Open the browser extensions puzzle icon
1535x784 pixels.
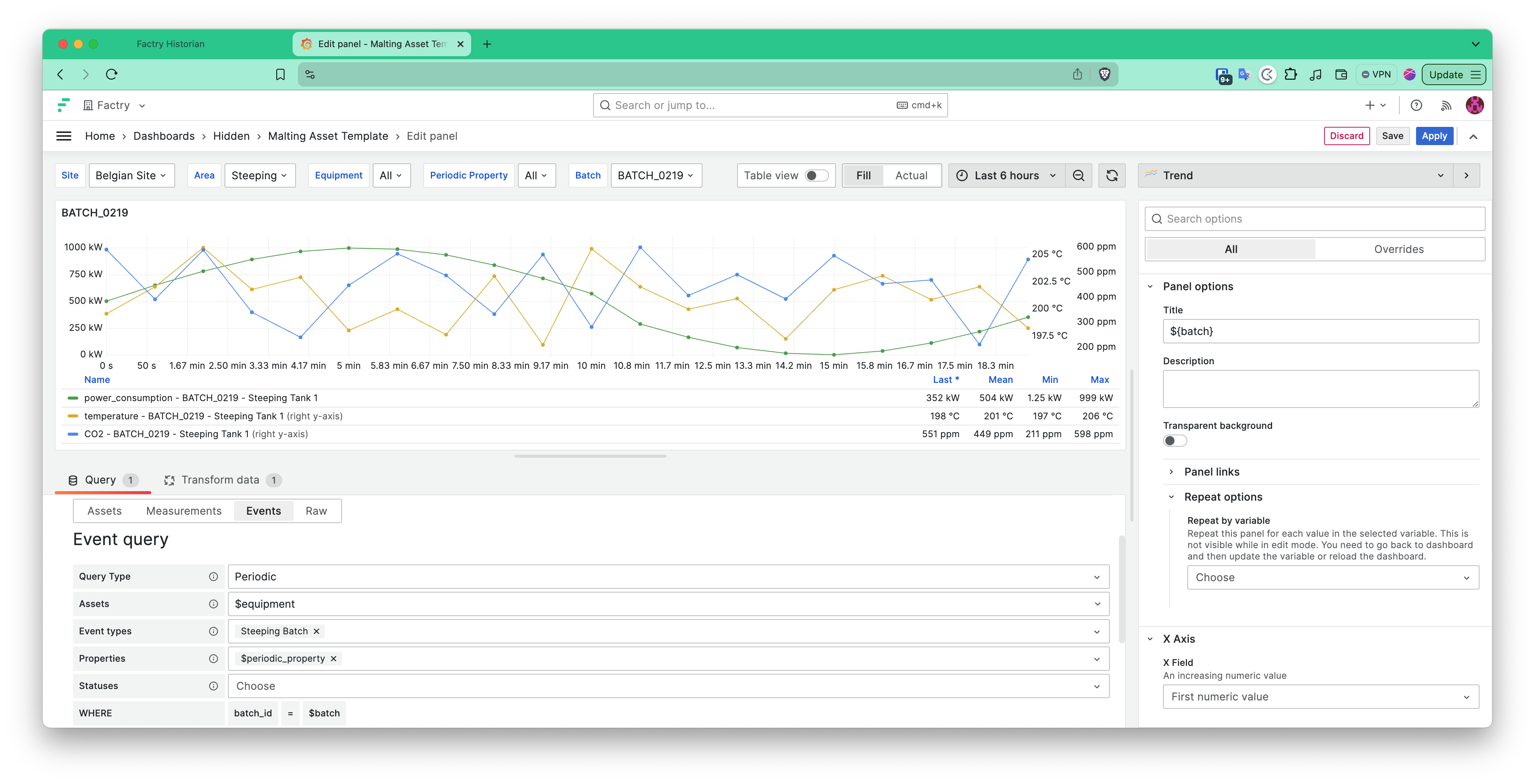1291,74
